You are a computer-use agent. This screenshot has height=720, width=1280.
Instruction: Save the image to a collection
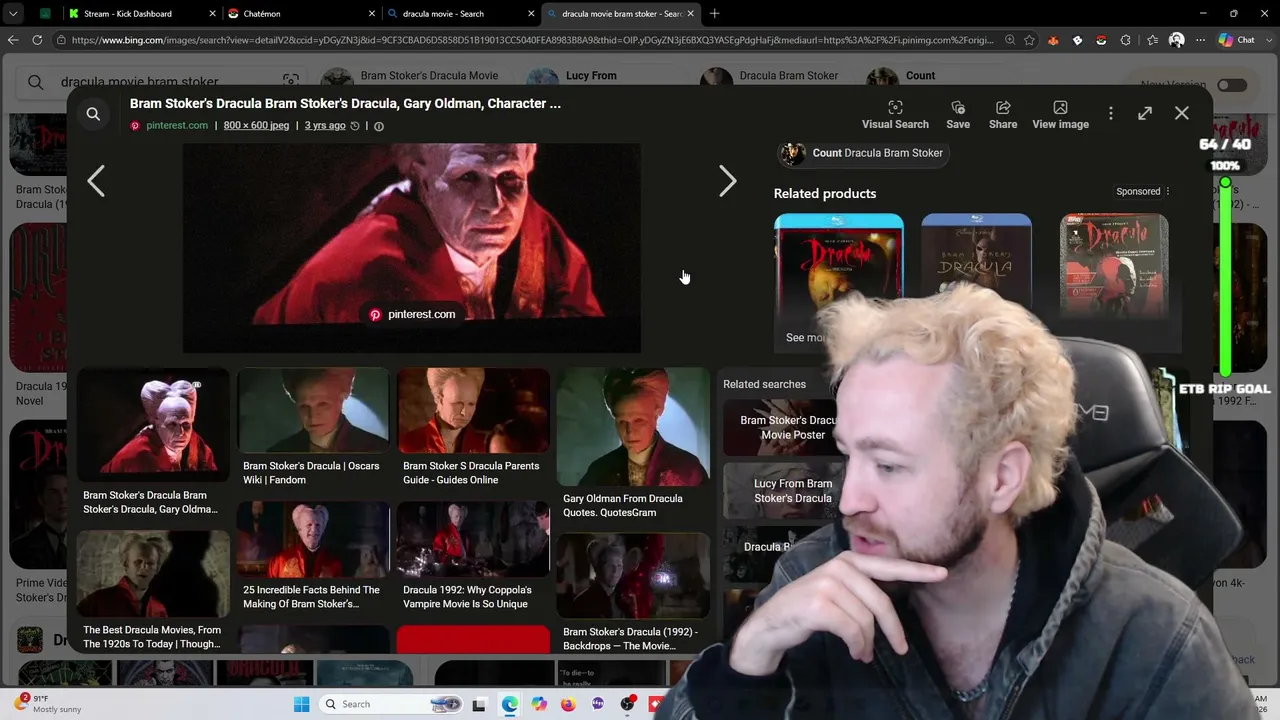[958, 115]
